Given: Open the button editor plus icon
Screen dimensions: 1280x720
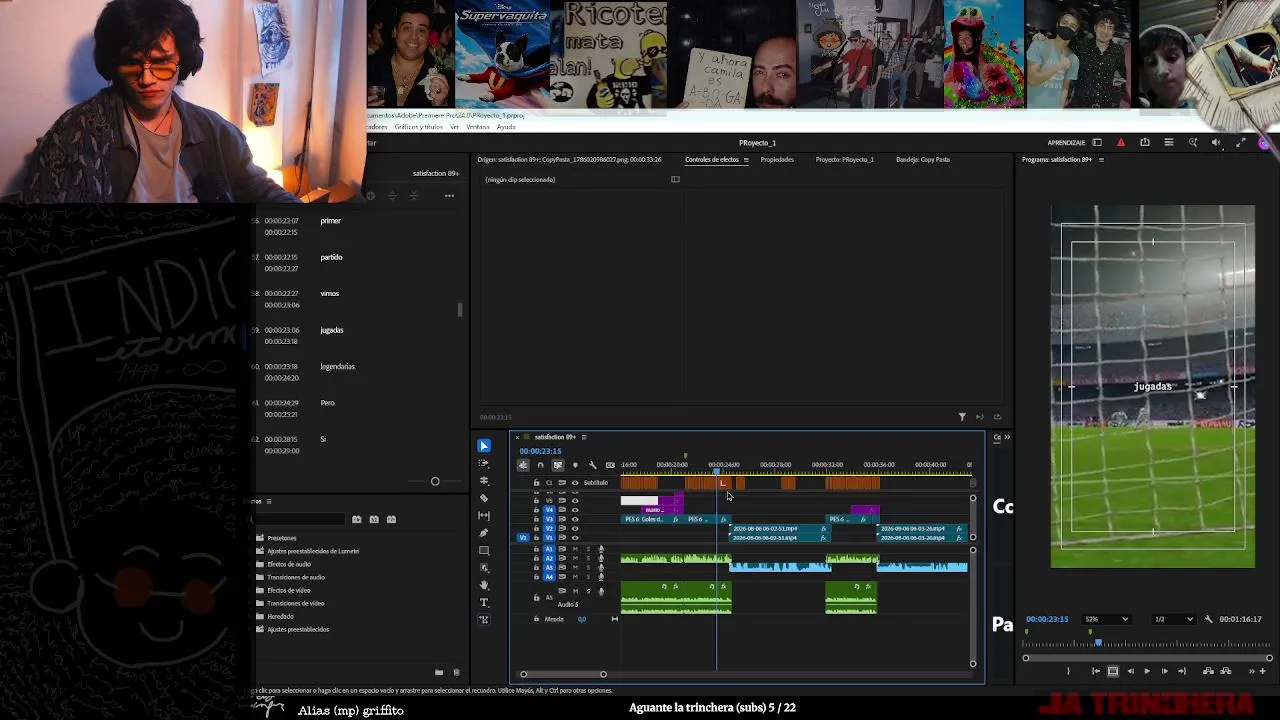Looking at the screenshot, I should 1262,671.
